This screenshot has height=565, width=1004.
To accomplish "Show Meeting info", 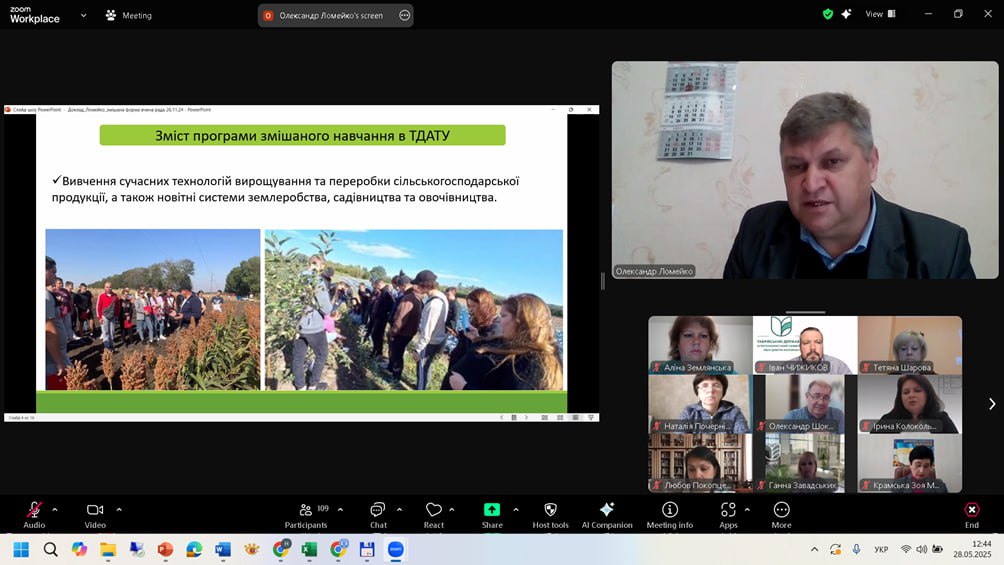I will point(670,514).
